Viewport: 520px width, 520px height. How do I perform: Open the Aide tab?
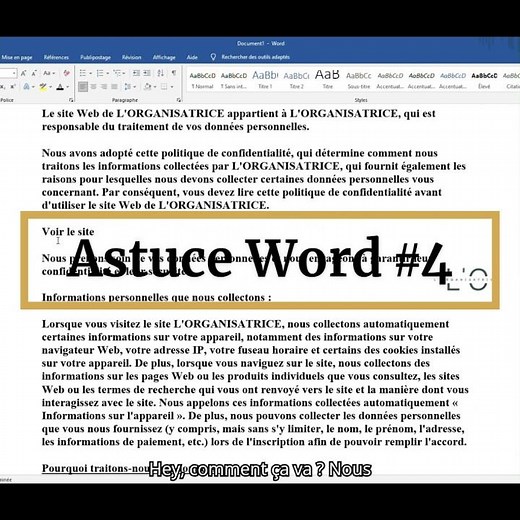[x=192, y=57]
